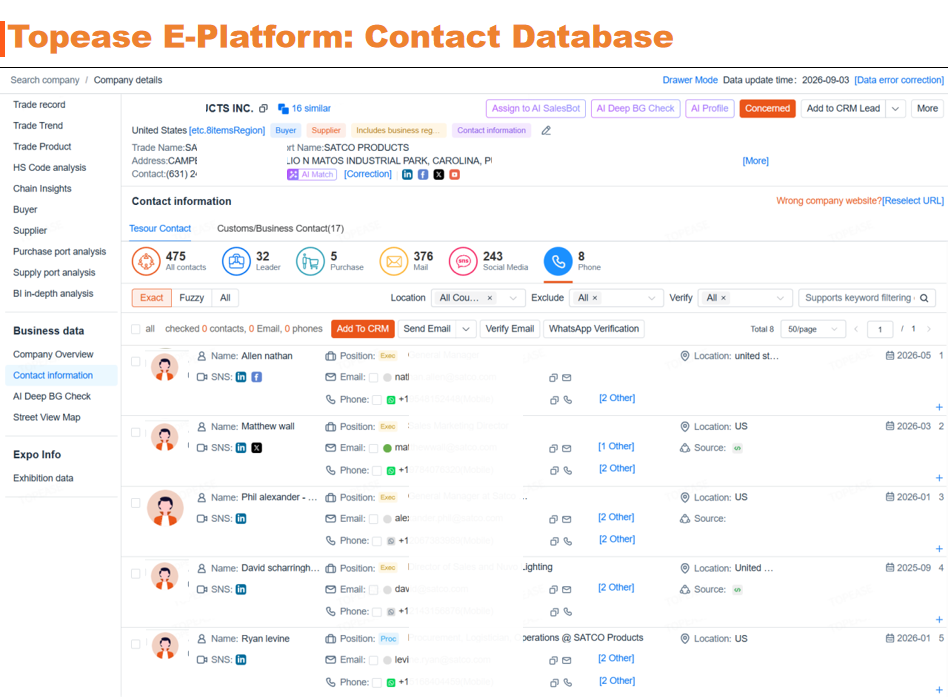The height and width of the screenshot is (697, 948).
Task: Copy Allen nathan's email address icon
Action: 553,378
